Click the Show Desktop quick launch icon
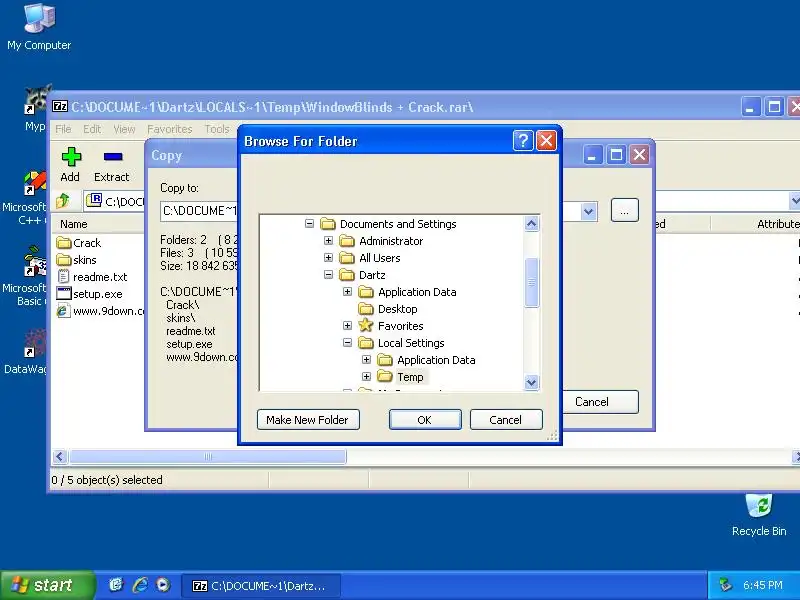The width and height of the screenshot is (800, 600). tap(116, 585)
